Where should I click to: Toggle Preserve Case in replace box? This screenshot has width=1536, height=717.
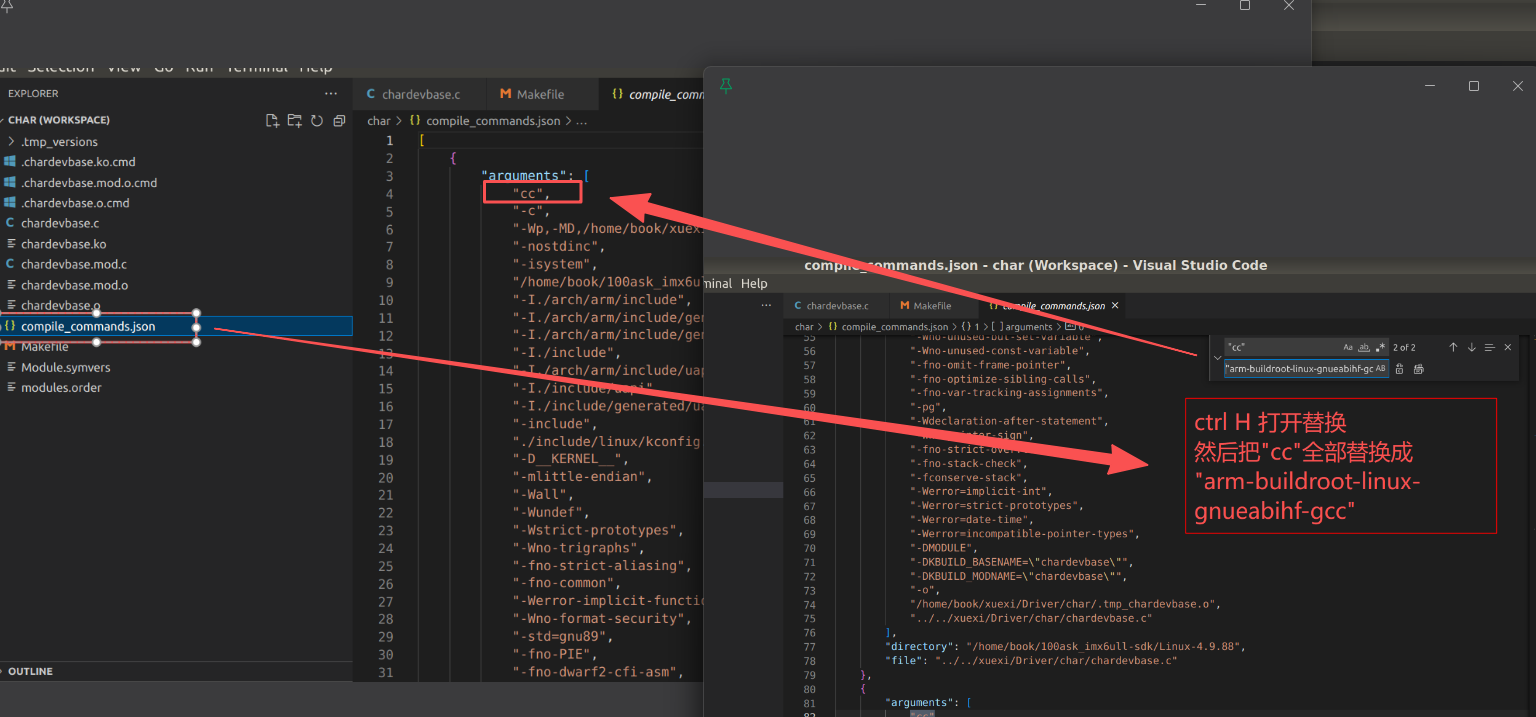[1381, 368]
